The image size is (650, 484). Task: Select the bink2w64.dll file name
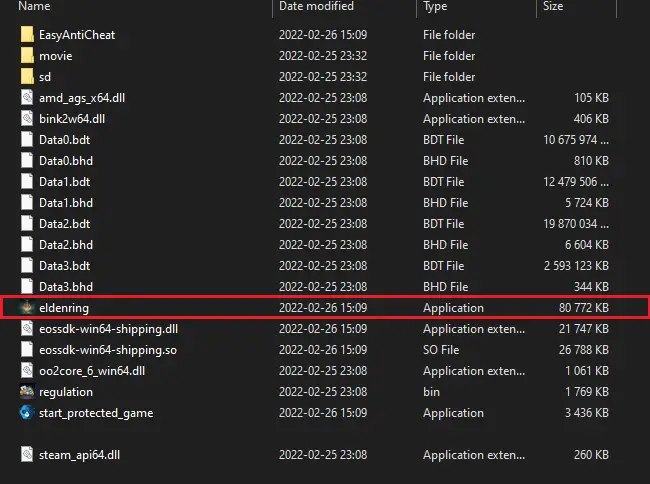tap(72, 119)
